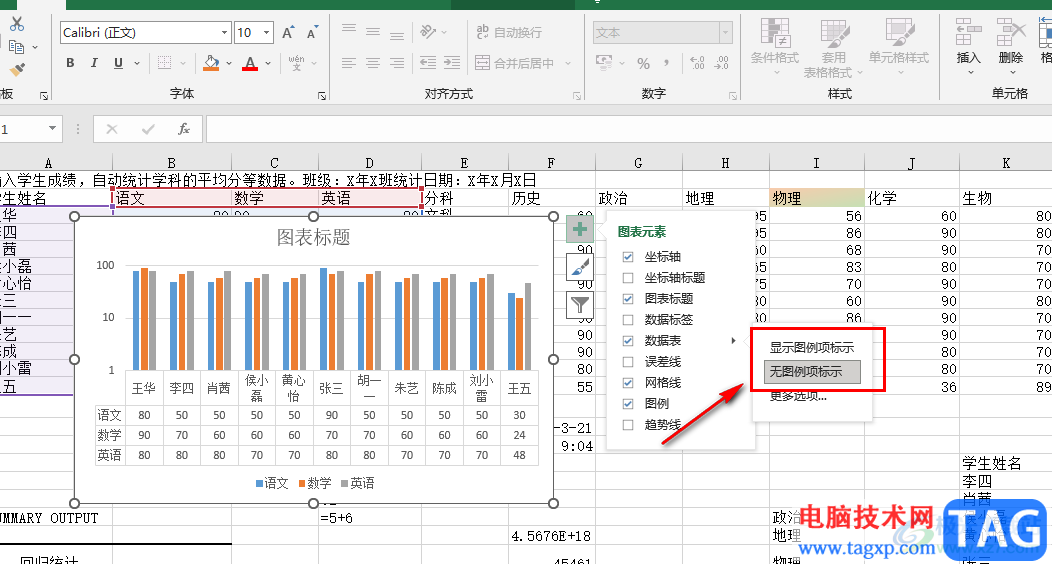Open 条件格式 conditional formatting
1052x564 pixels.
tap(775, 46)
